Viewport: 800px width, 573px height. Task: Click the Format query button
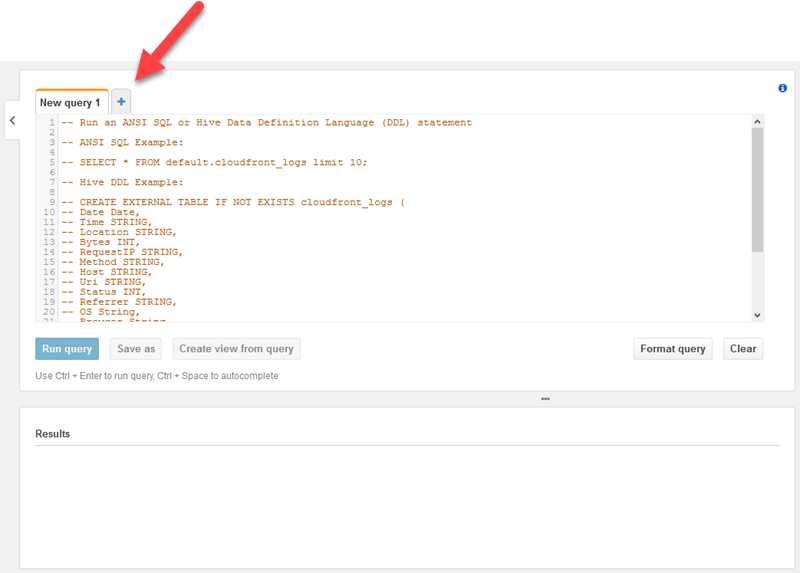click(x=673, y=349)
